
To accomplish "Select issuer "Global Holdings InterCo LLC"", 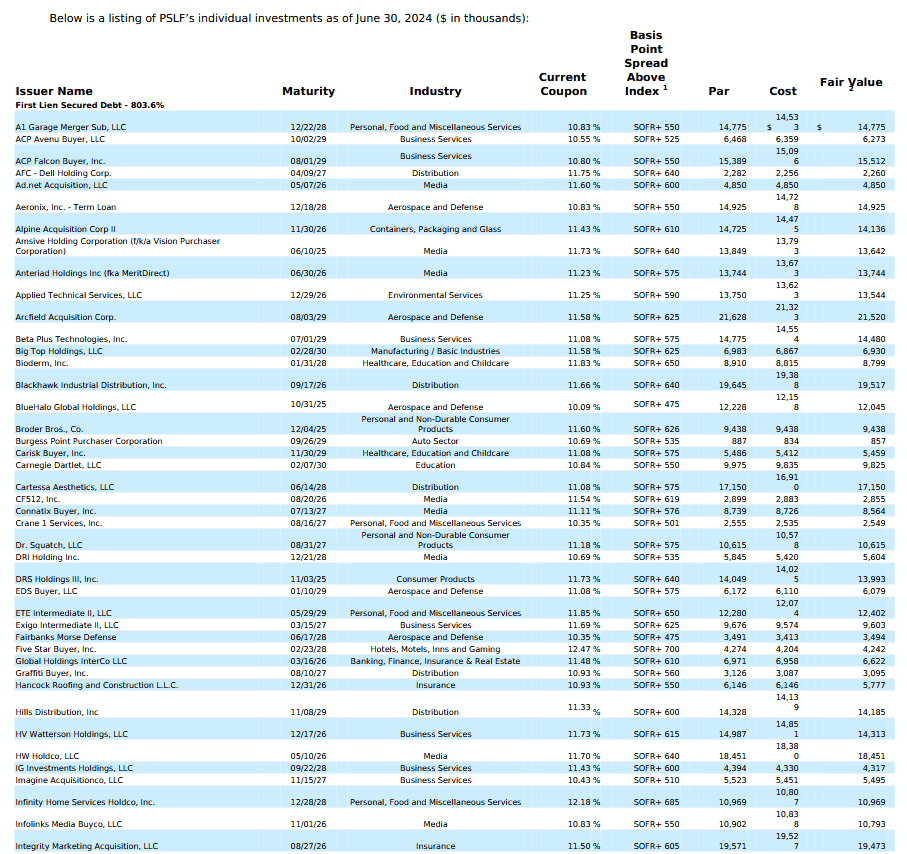I will click(x=71, y=662).
